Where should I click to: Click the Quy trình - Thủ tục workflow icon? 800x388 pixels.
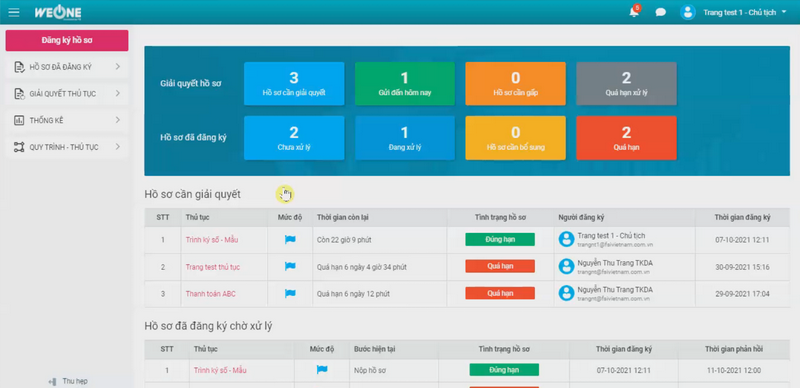tap(19, 147)
